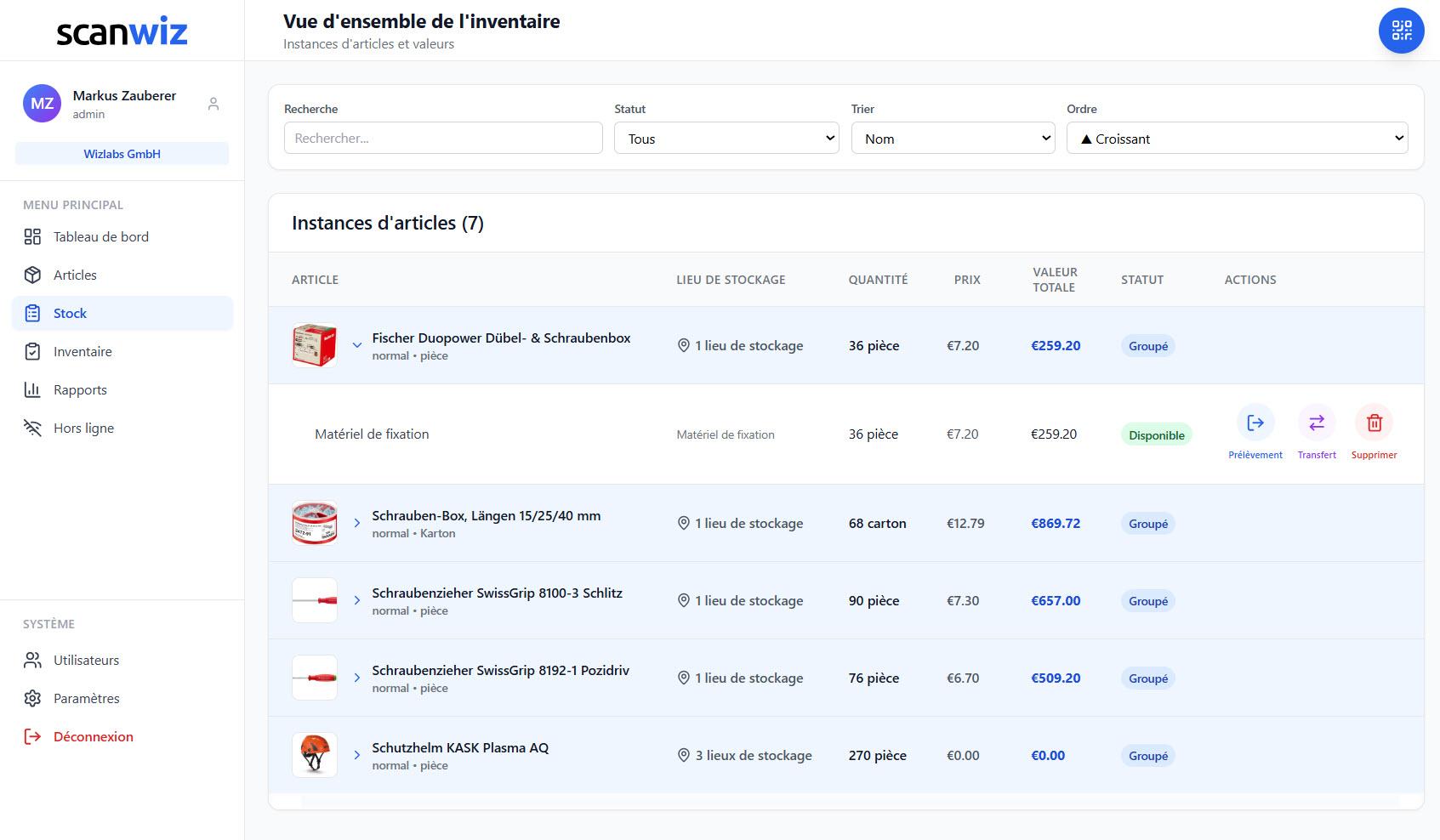Screen dimensions: 1440x840
Task: Click the MZ avatar circle
Action: (42, 104)
